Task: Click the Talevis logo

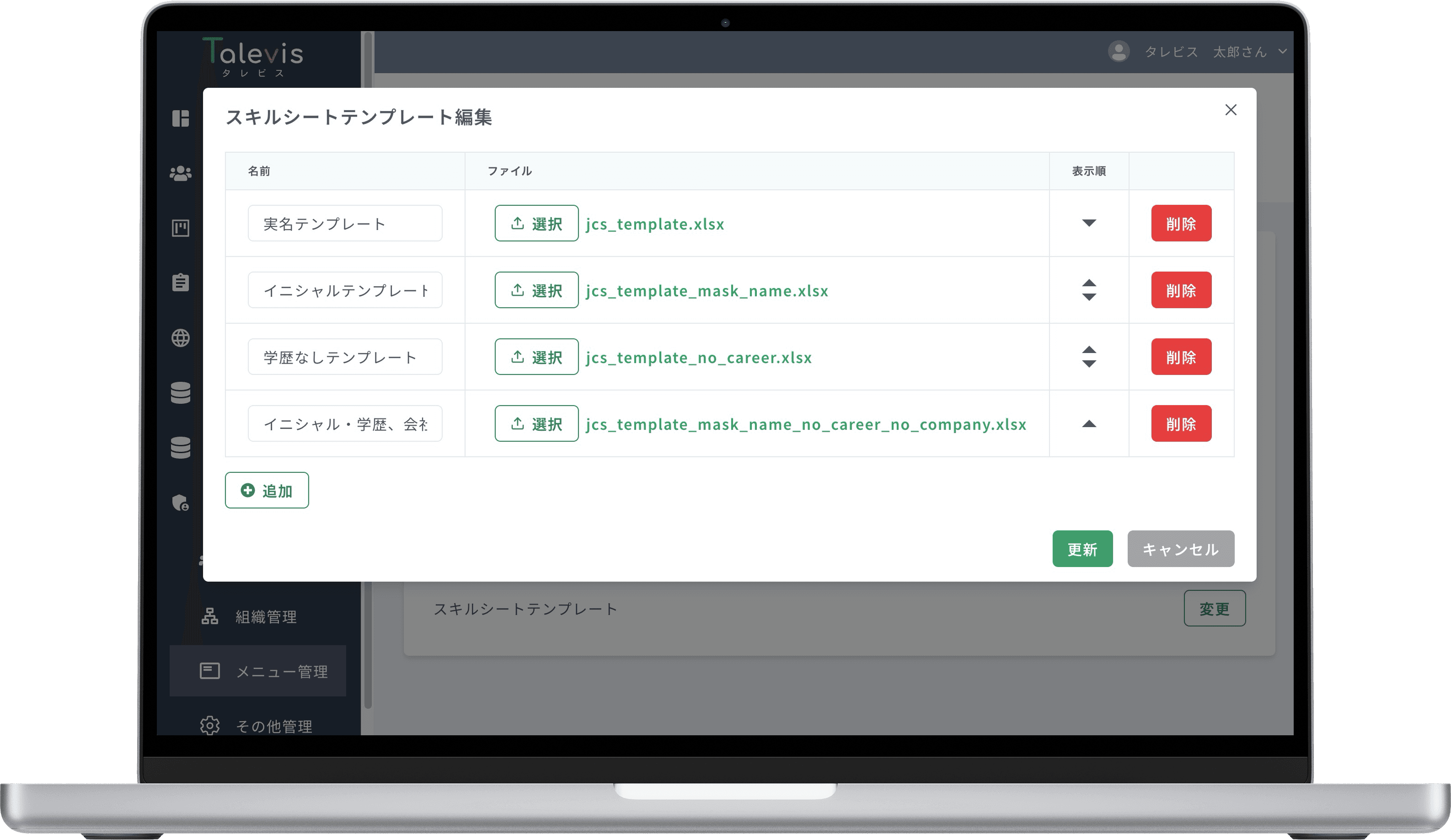Action: [x=253, y=58]
